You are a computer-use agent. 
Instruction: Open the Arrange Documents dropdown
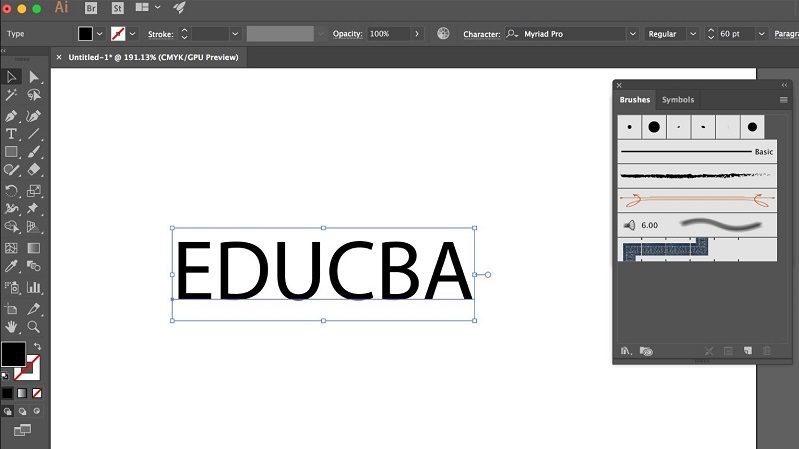(x=157, y=7)
